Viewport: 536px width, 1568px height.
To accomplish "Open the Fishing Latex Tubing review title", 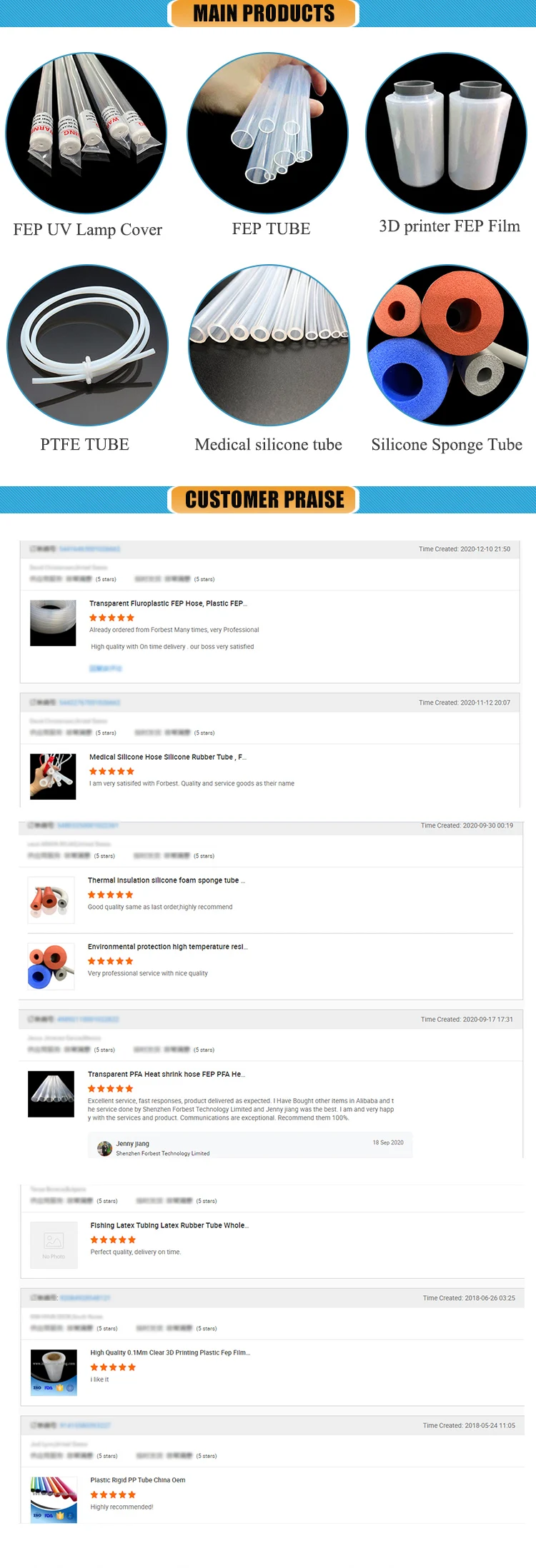I will [x=169, y=1225].
